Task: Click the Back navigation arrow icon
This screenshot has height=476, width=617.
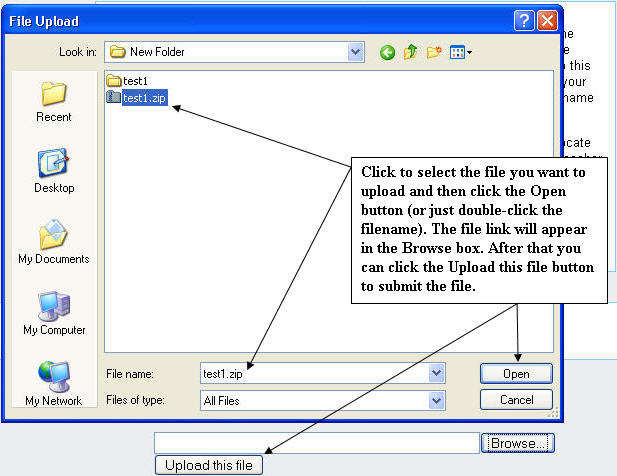Action: 387,52
